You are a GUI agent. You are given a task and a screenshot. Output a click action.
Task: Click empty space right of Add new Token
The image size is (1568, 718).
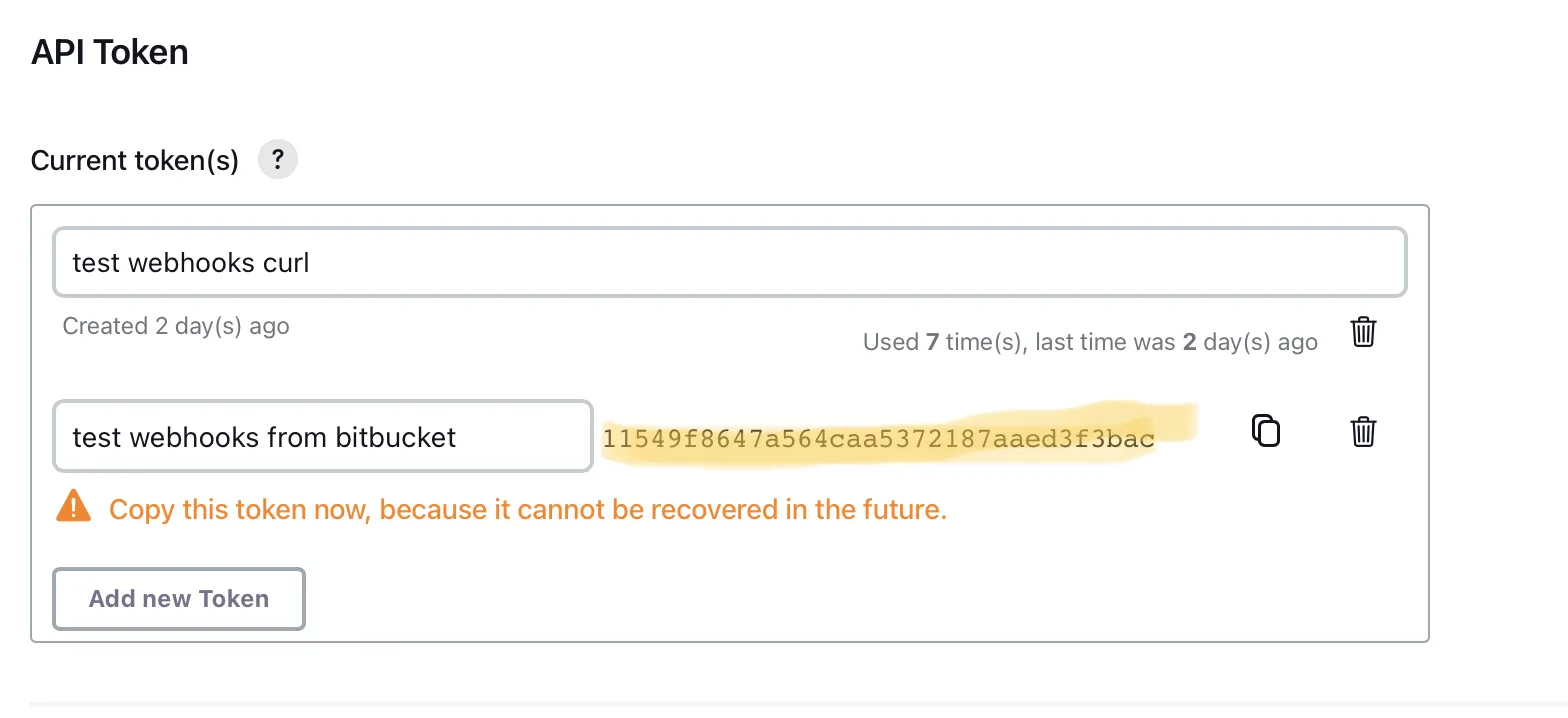[800, 599]
